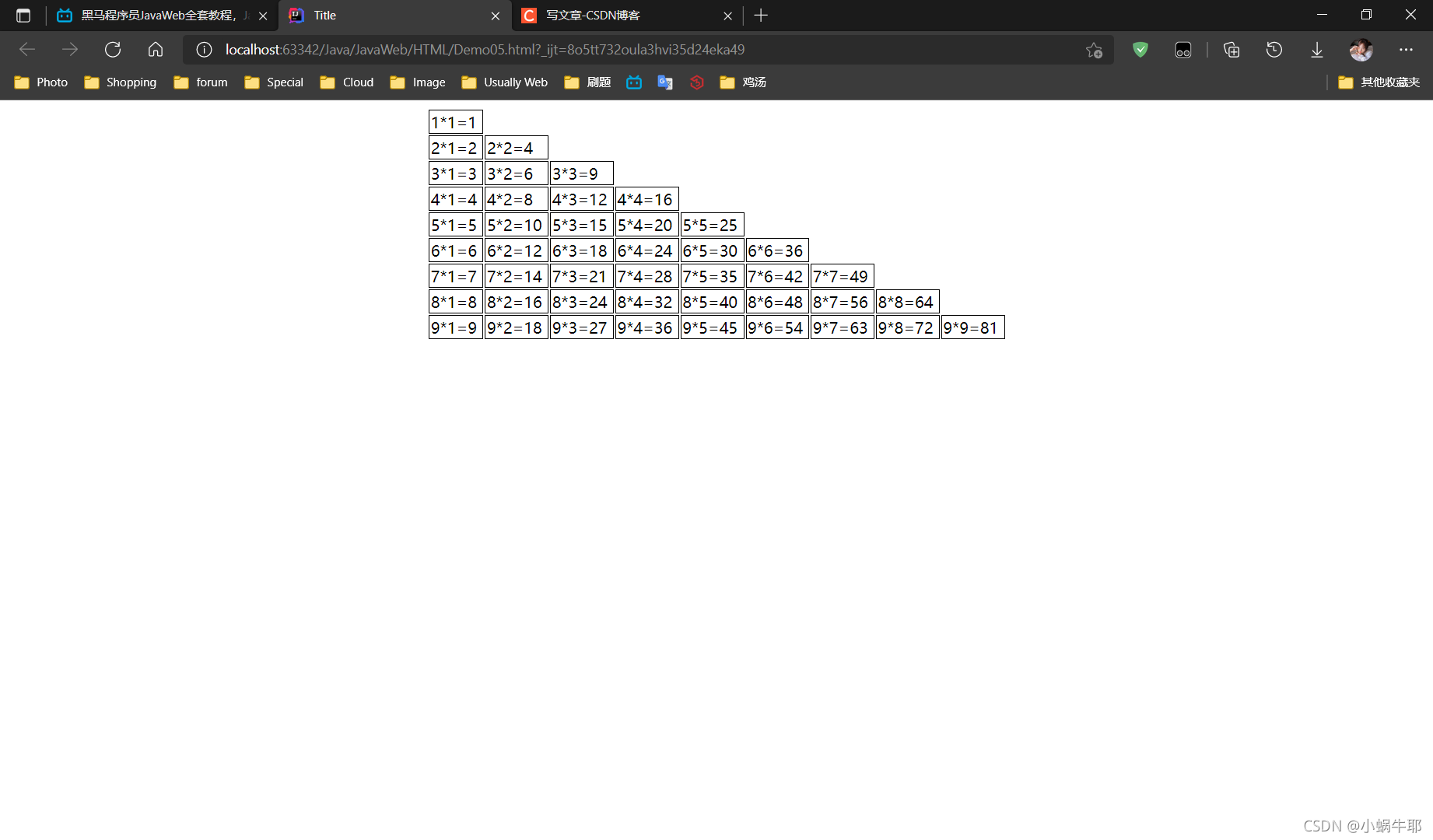This screenshot has width=1433, height=840.
Task: Click the 4*3=12 table cell
Action: 582,199
